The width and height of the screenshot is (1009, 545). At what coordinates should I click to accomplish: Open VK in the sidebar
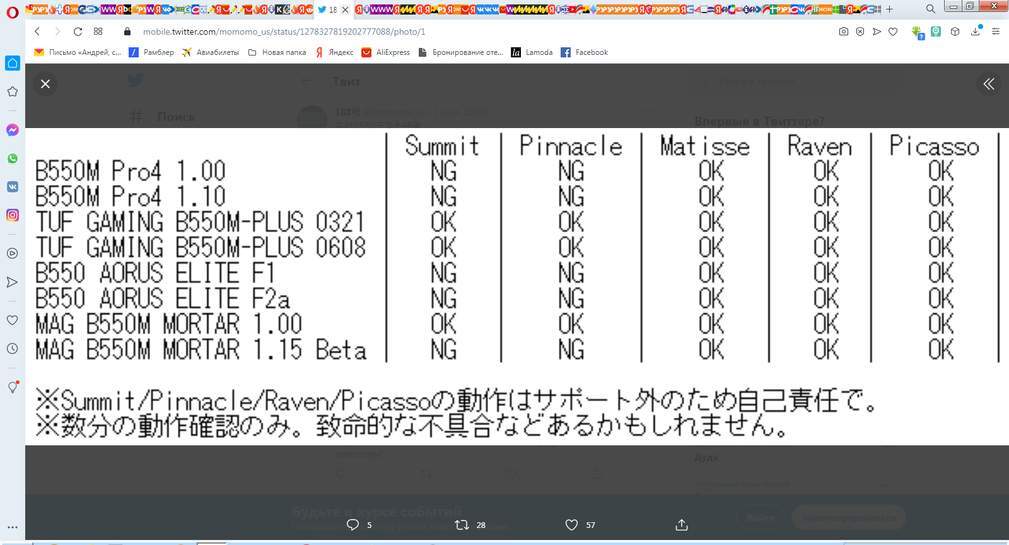click(12, 187)
